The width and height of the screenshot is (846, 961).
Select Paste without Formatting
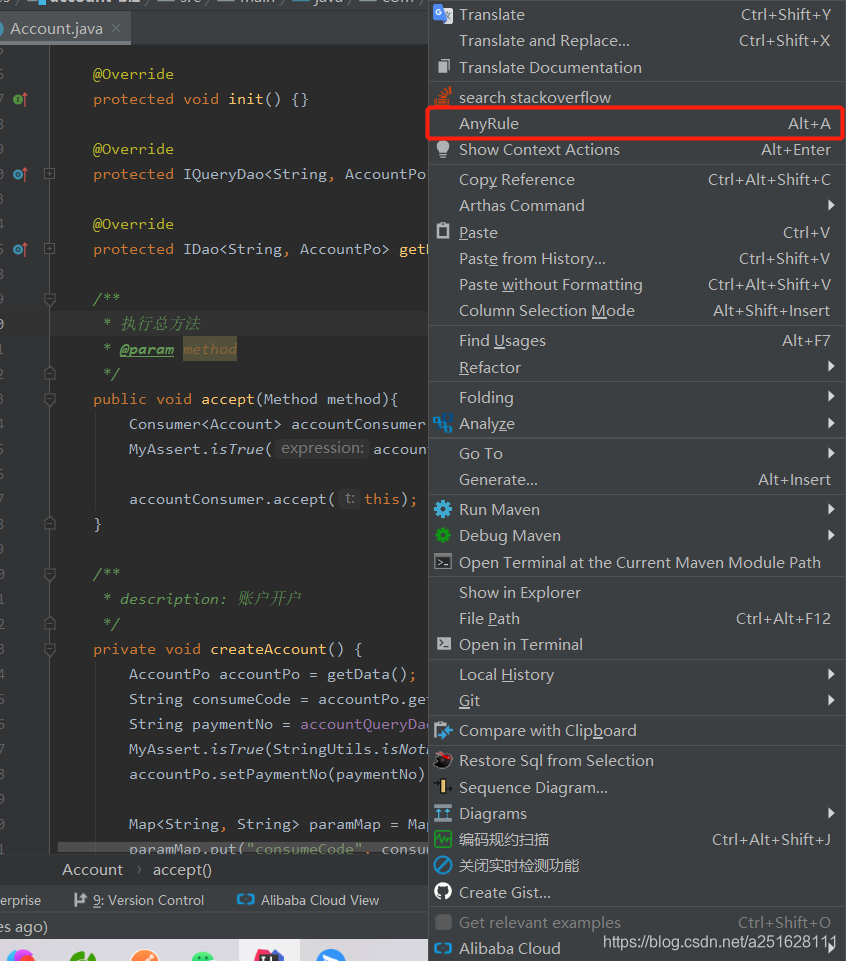click(636, 284)
